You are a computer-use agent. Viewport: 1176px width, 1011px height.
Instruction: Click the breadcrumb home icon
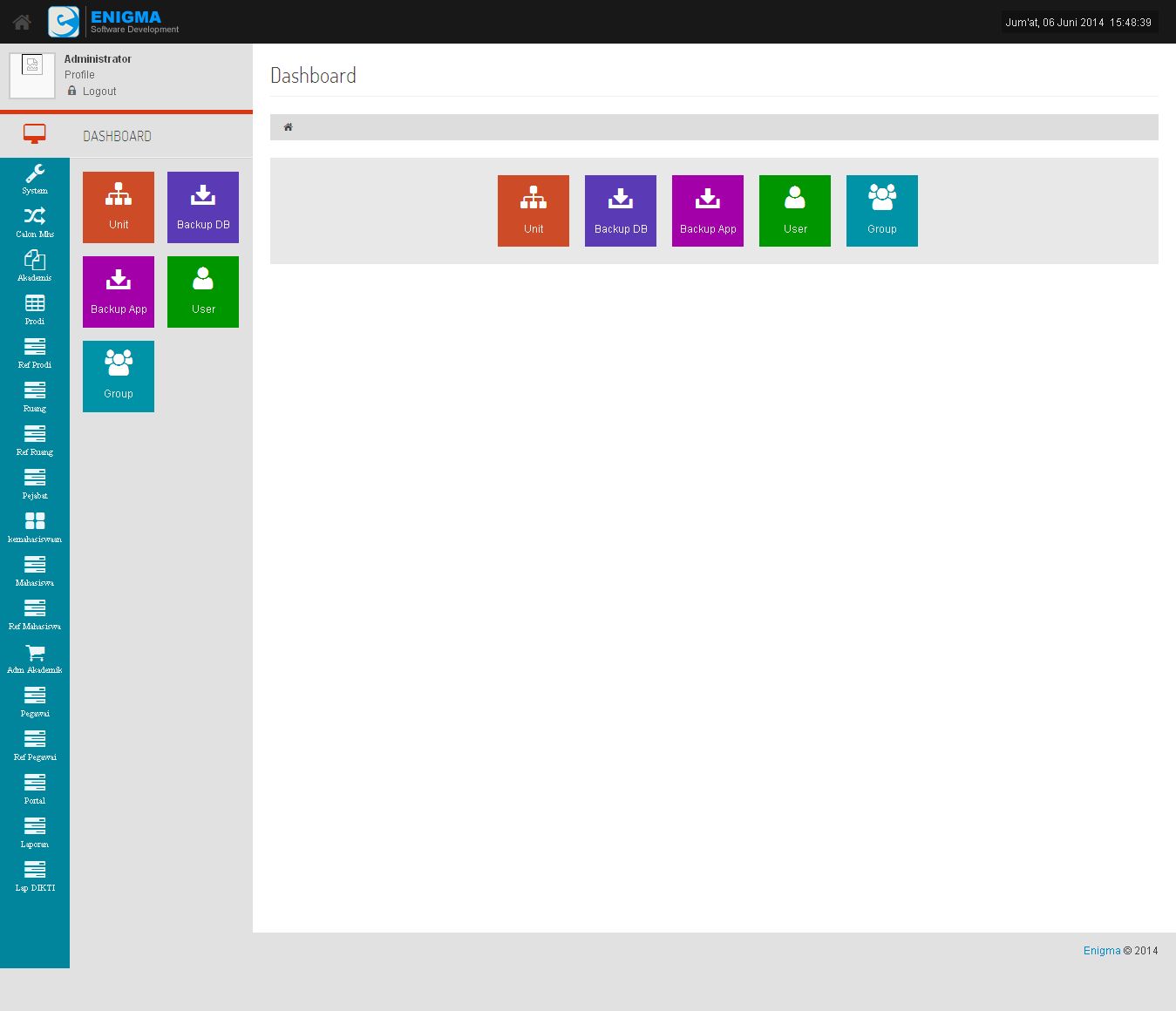point(288,127)
